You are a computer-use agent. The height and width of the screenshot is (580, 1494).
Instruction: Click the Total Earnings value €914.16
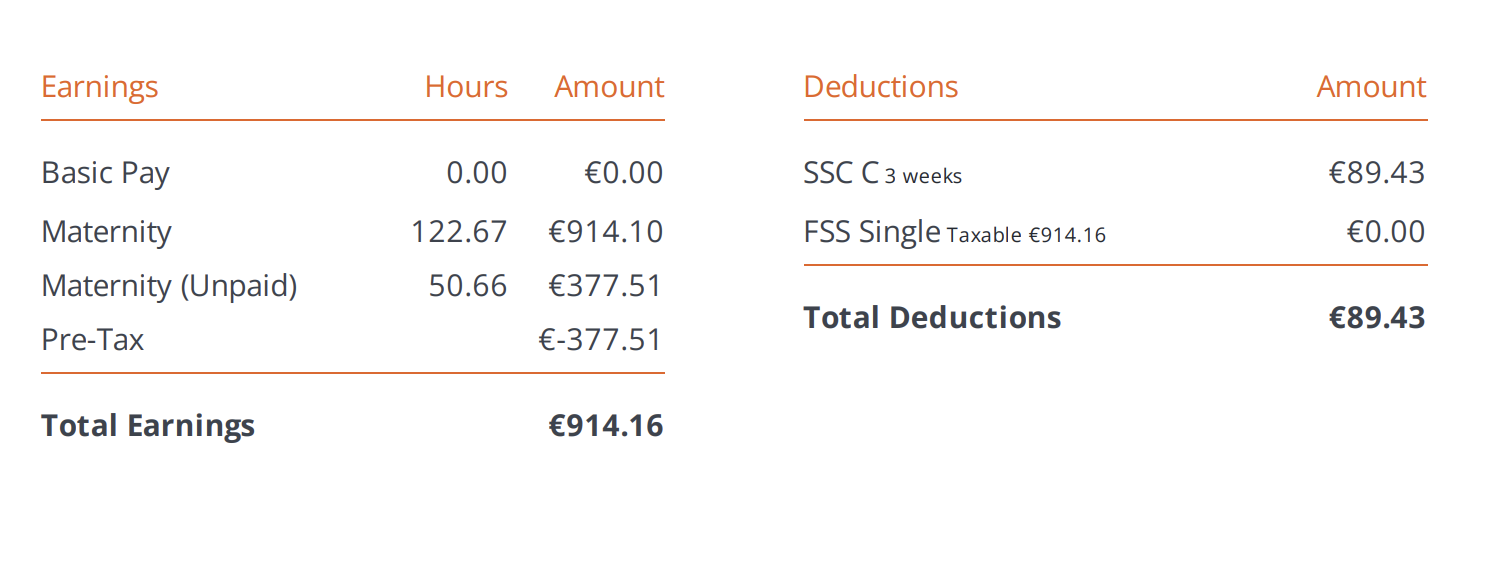(x=606, y=426)
